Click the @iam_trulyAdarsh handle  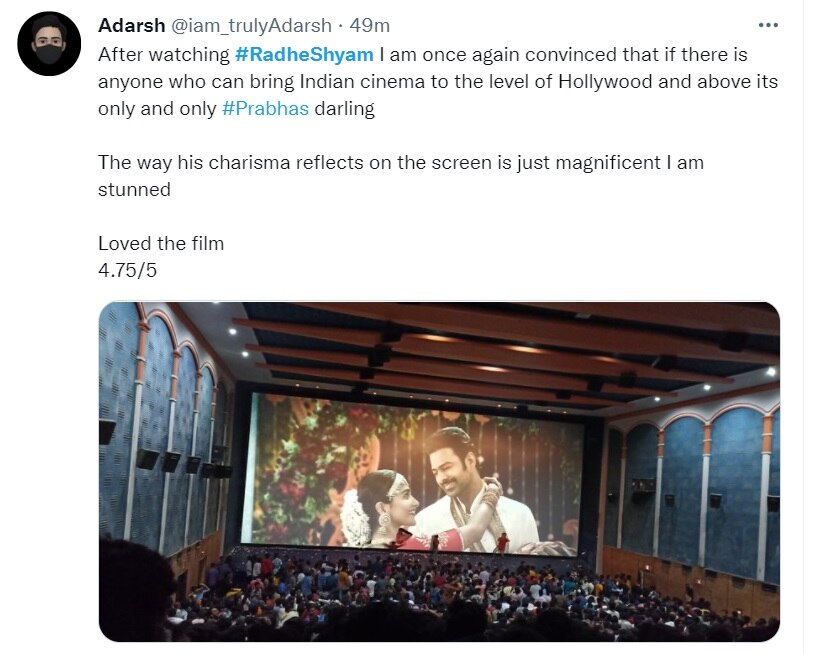point(253,26)
